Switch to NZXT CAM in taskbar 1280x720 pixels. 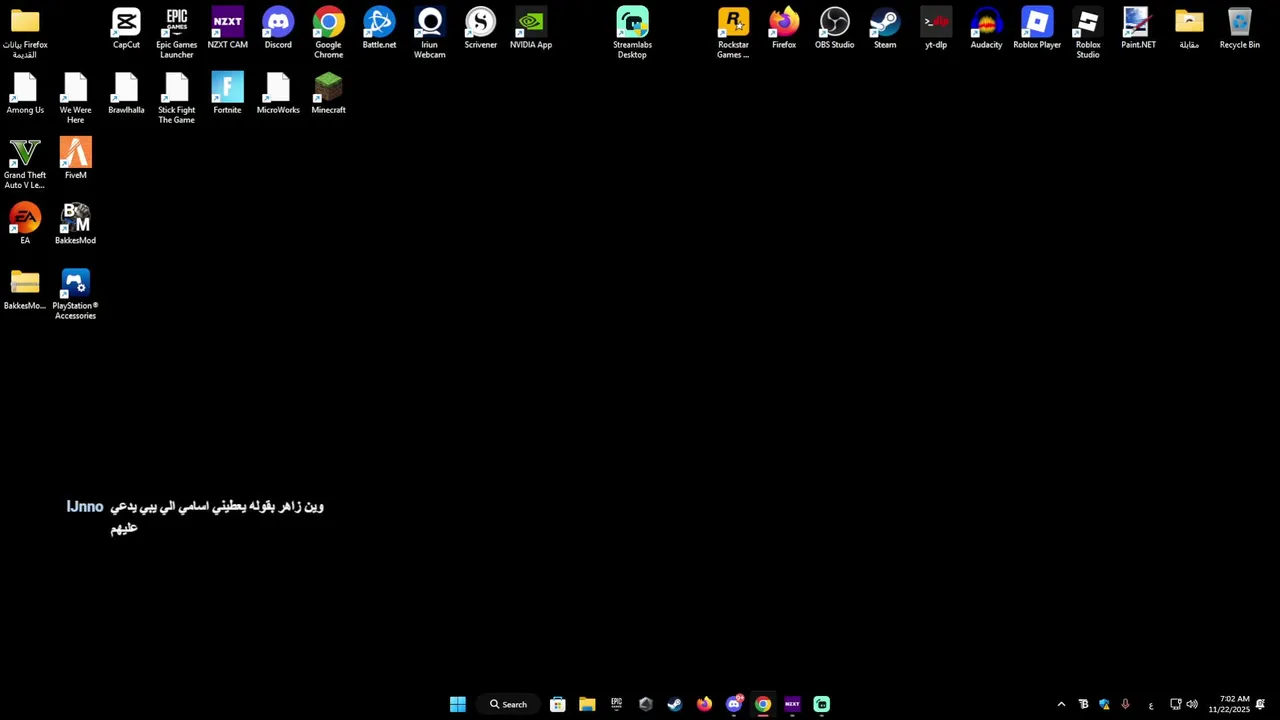coord(792,704)
